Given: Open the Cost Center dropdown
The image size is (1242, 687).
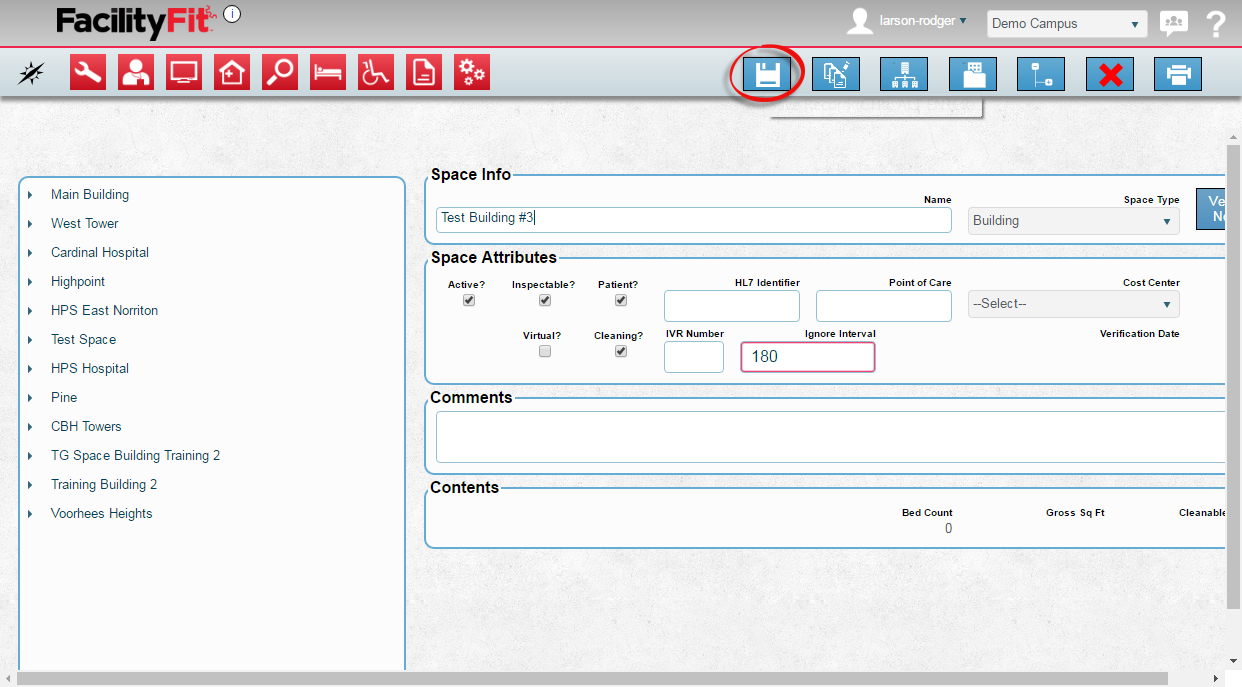Looking at the screenshot, I should pyautogui.click(x=1073, y=304).
